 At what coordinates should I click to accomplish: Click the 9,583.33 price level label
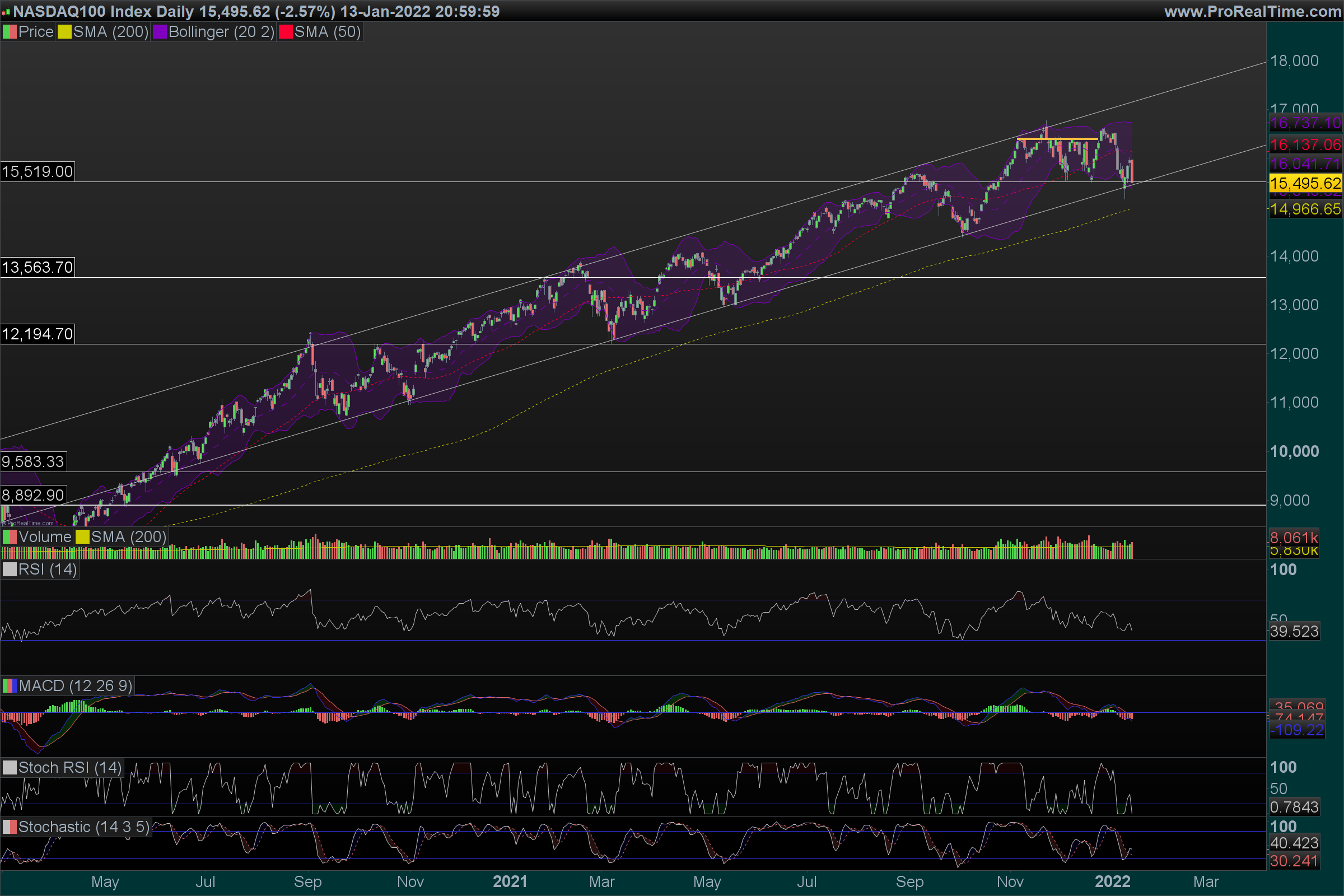click(33, 461)
